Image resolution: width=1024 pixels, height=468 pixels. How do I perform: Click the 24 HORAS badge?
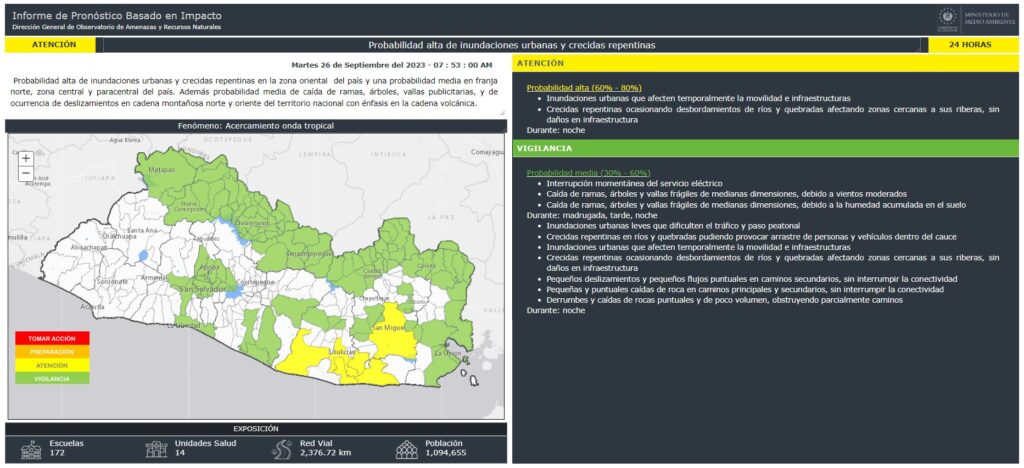[x=970, y=45]
